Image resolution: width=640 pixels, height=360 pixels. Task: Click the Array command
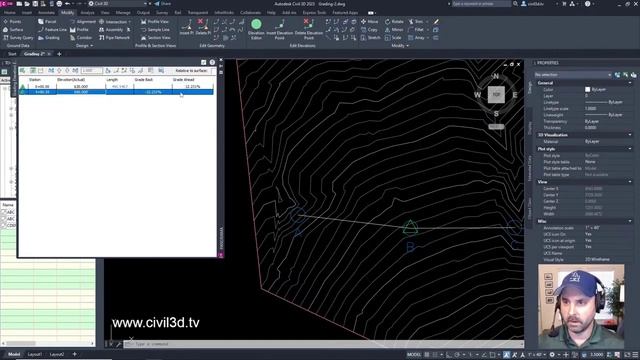(416, 38)
